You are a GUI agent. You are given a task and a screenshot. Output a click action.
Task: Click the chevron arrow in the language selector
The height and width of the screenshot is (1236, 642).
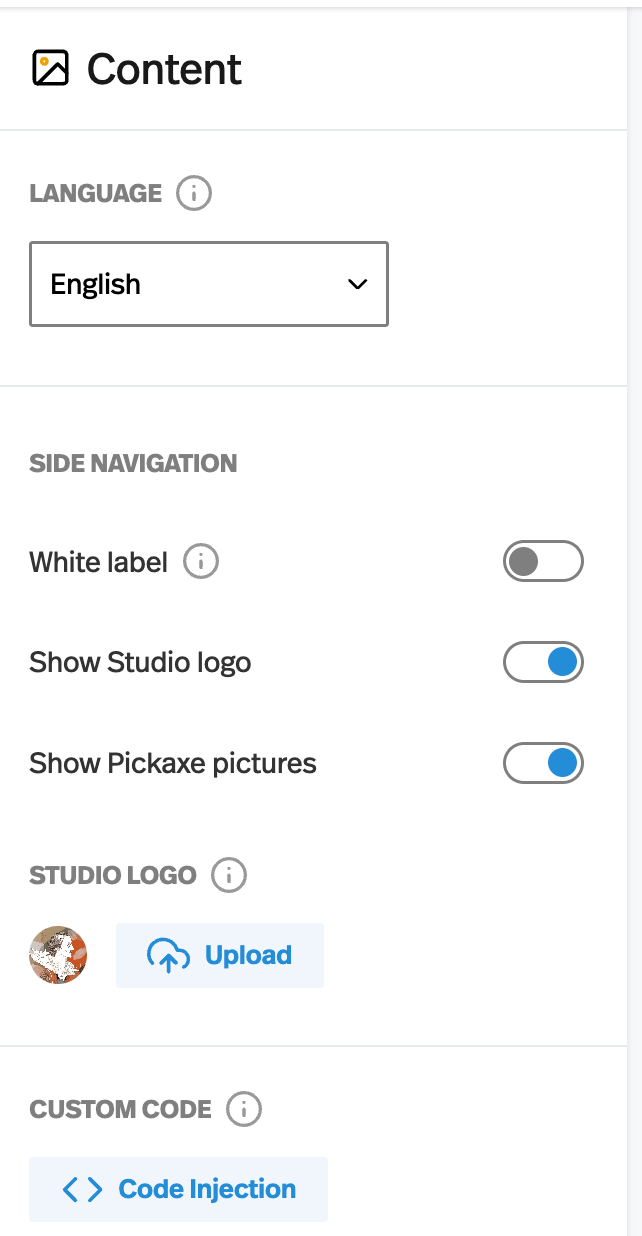[x=357, y=284]
